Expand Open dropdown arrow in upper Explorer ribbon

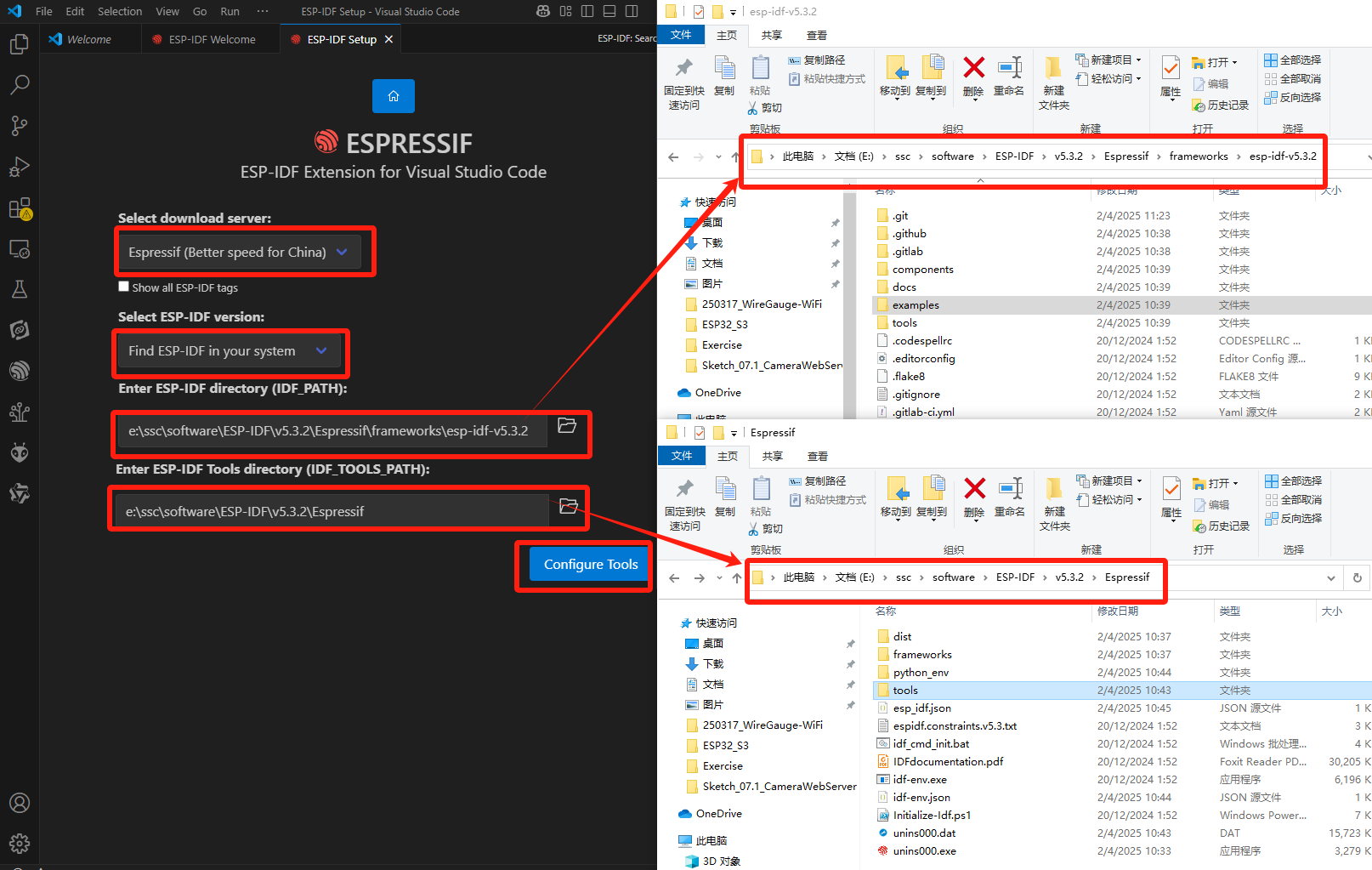pyautogui.click(x=1235, y=62)
